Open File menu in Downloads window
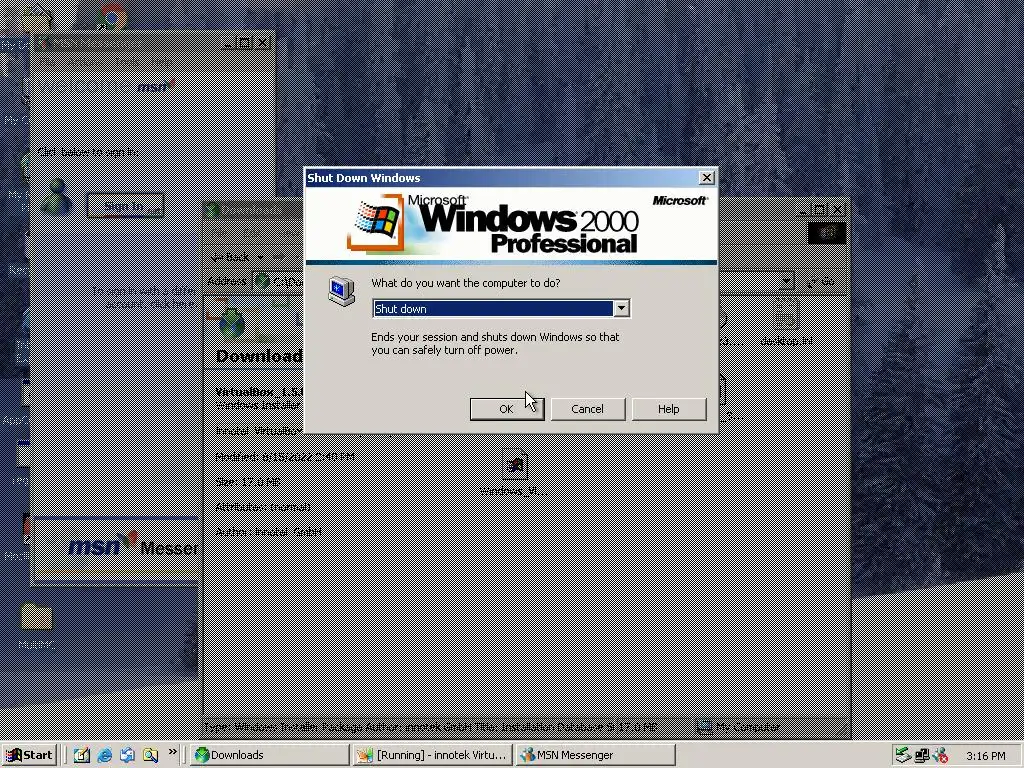This screenshot has width=1024, height=768. [x=219, y=232]
